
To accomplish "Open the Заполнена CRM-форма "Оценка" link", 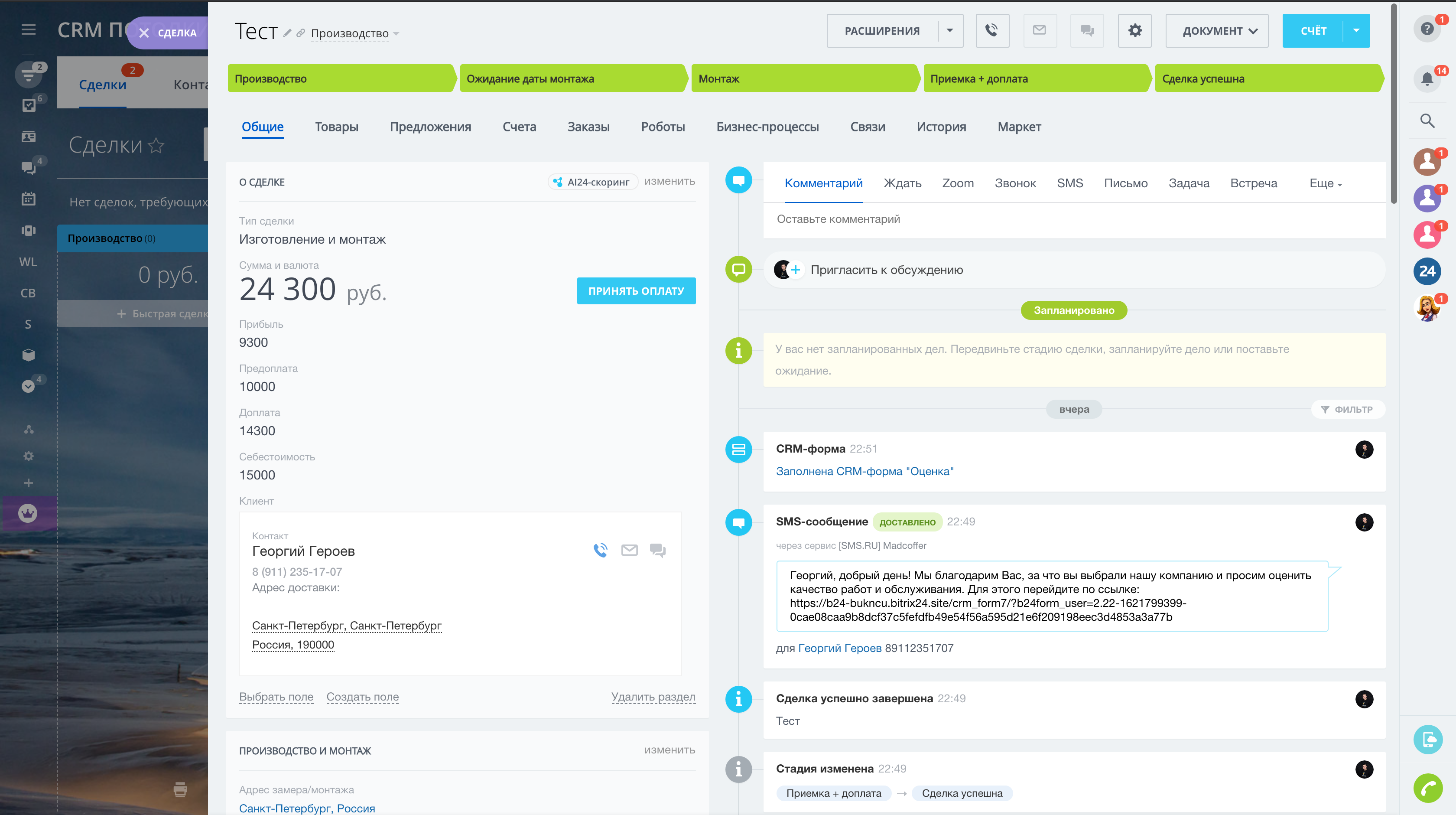I will [x=864, y=471].
